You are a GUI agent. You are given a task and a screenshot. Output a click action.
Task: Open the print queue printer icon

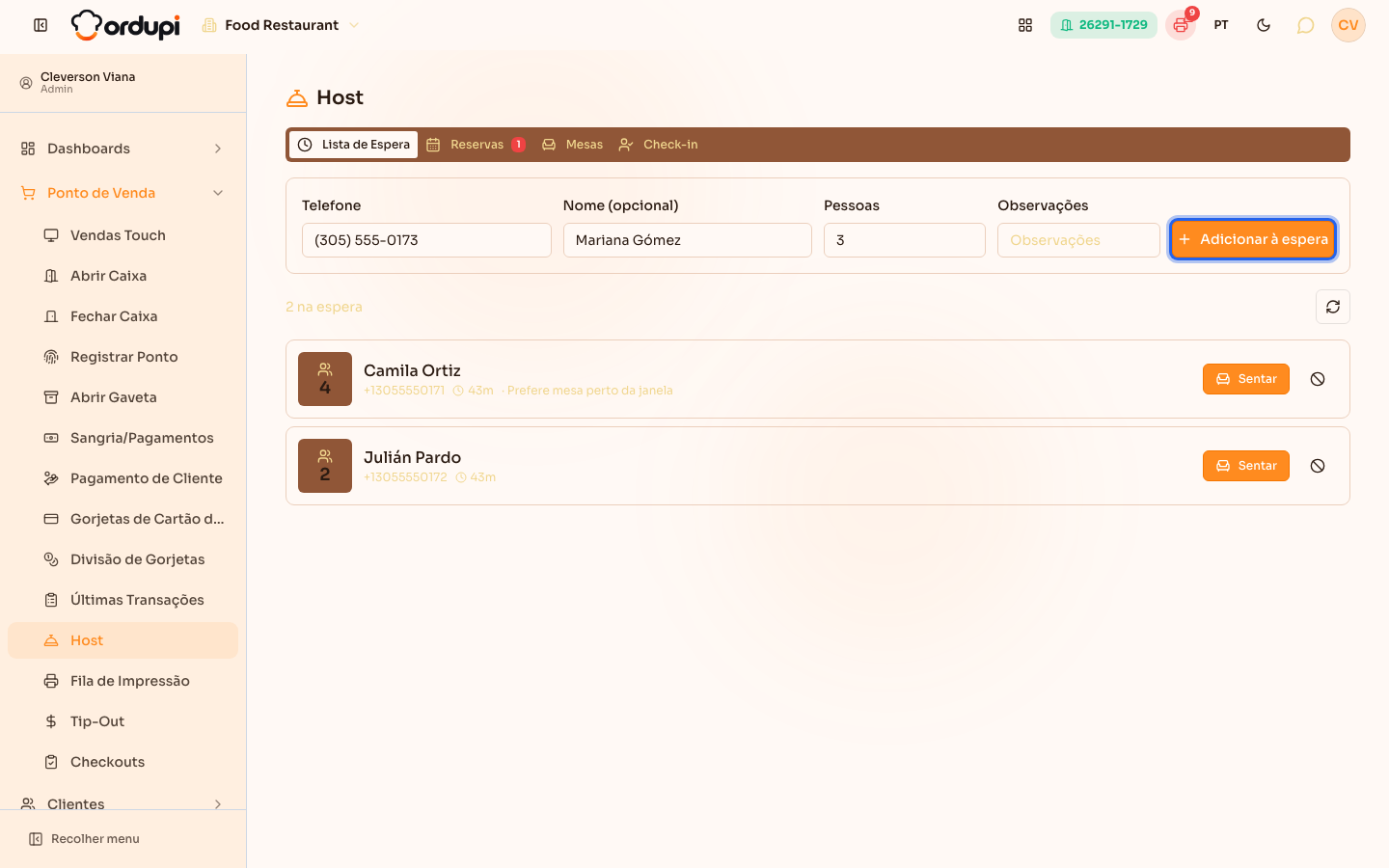click(1181, 25)
